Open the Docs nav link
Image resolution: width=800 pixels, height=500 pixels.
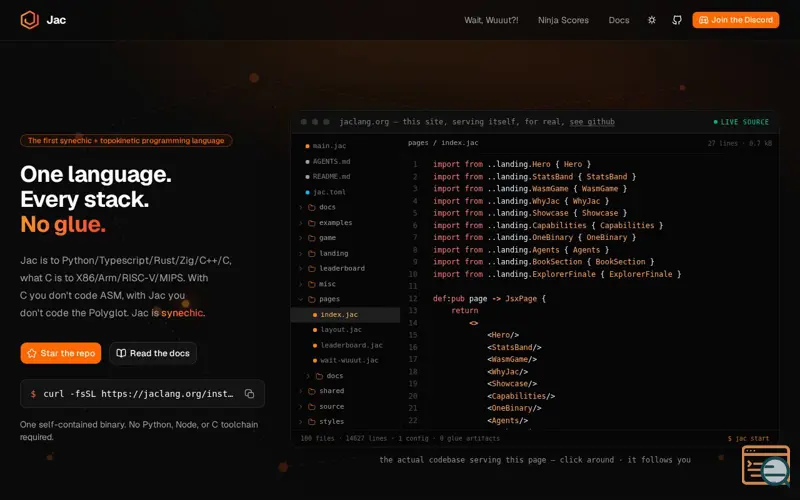click(x=618, y=20)
